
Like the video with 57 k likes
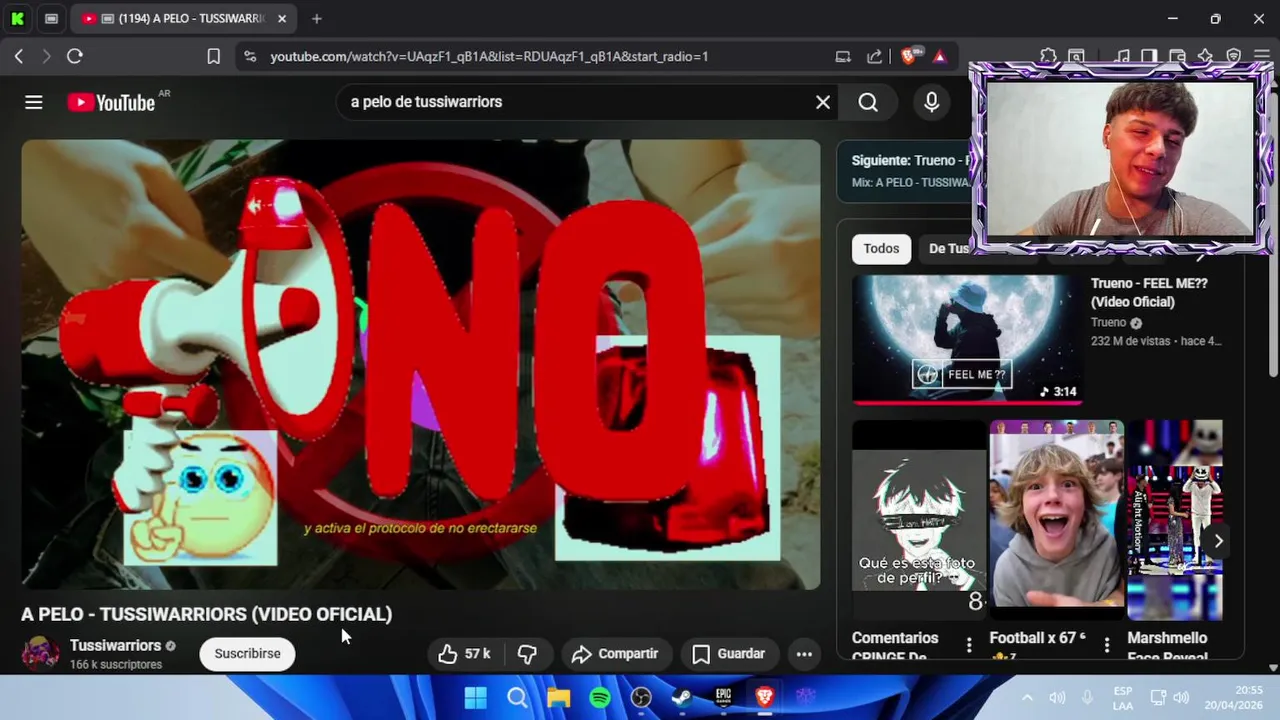click(465, 654)
